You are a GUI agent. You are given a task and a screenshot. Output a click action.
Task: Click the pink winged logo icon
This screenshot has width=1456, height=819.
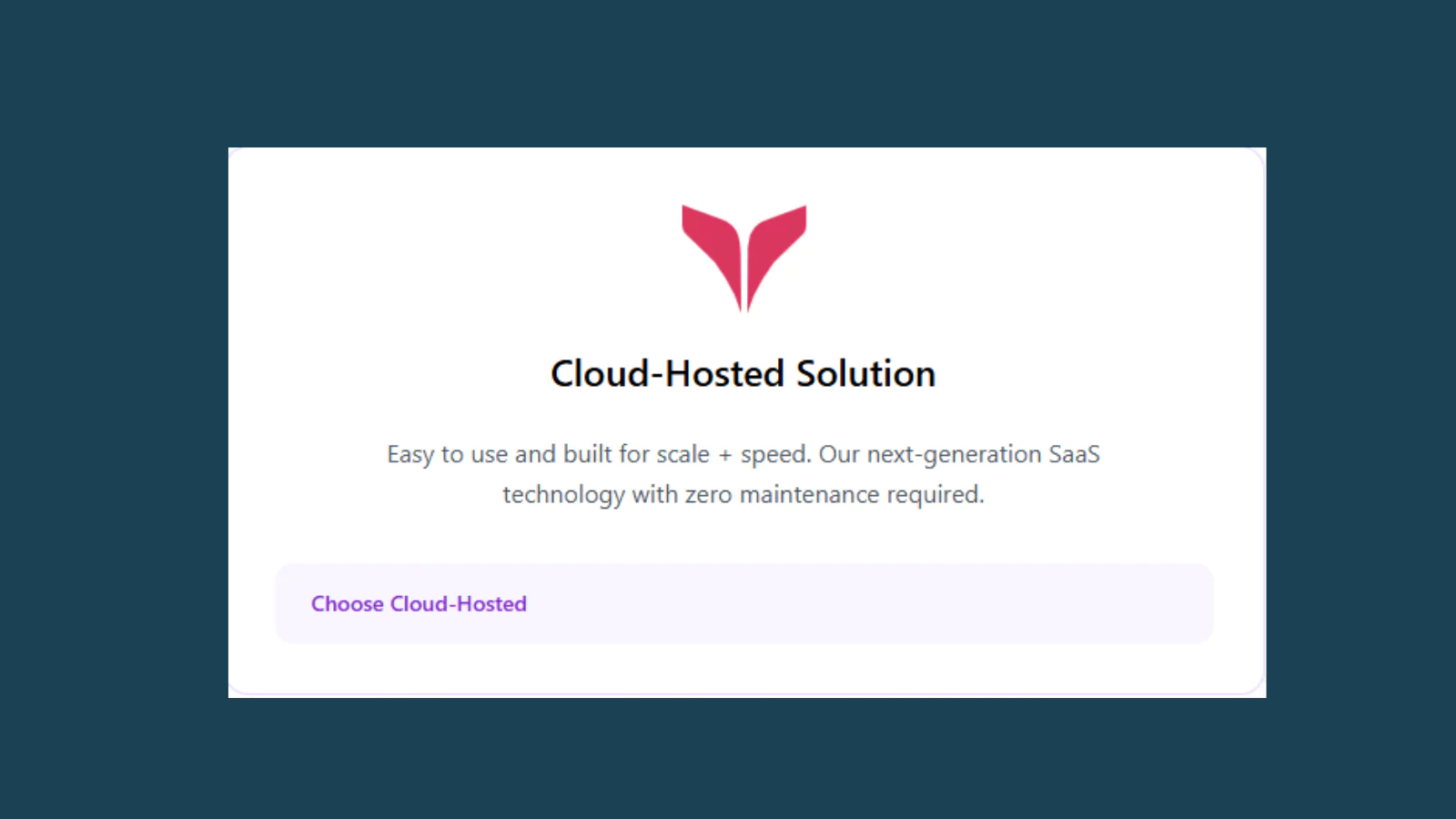coord(744,258)
